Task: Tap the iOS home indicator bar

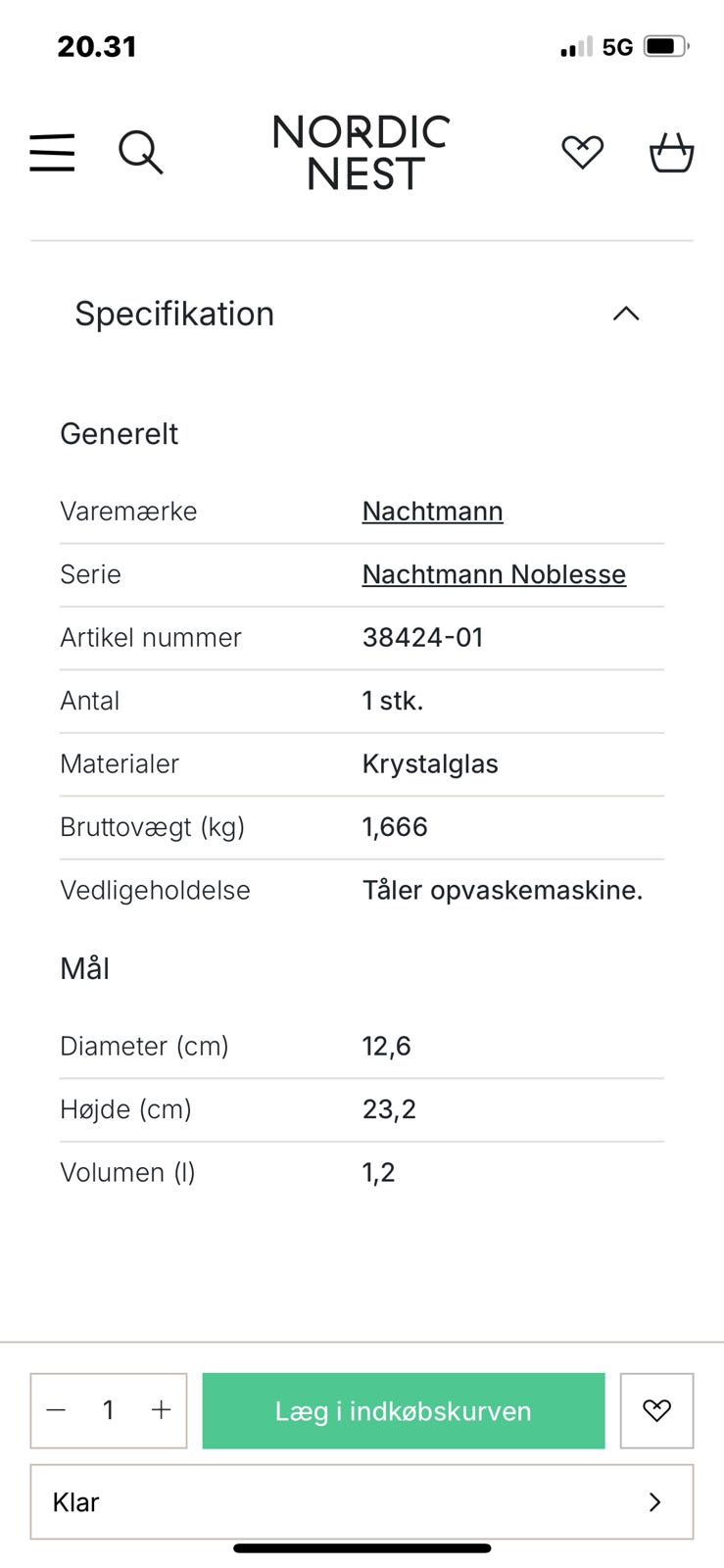Action: (362, 1548)
